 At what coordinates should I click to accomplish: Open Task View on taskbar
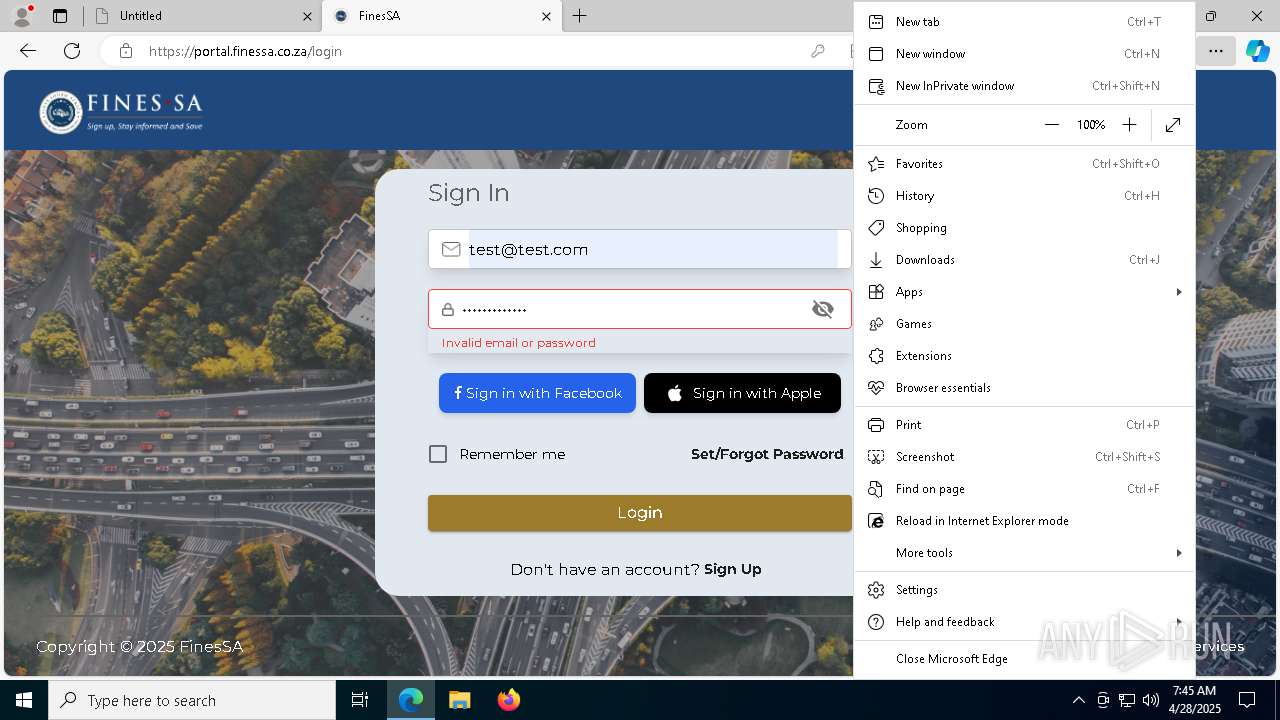[360, 700]
